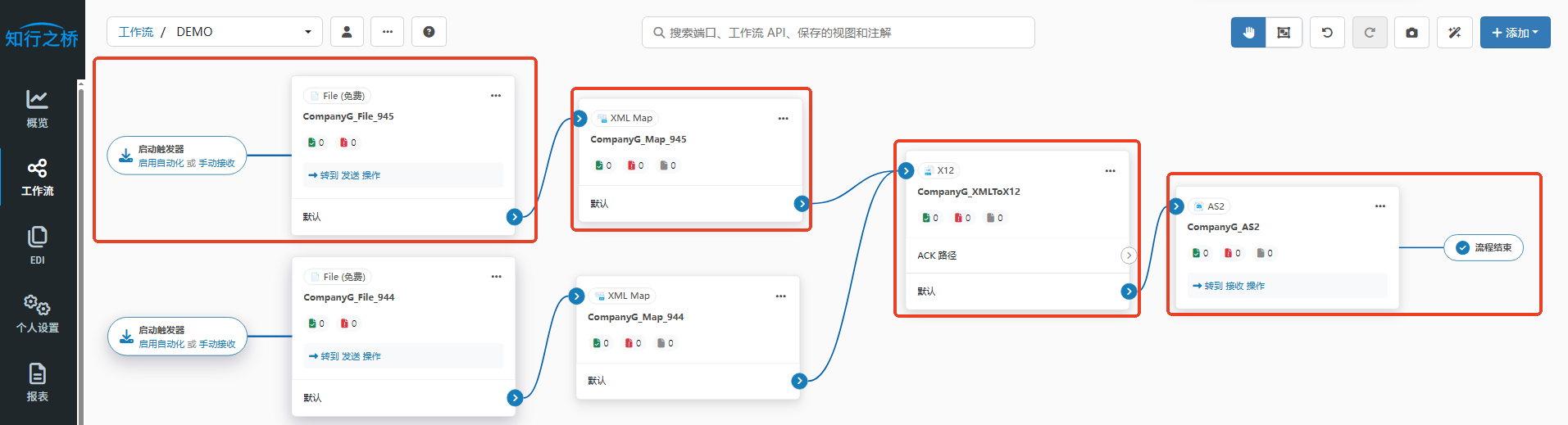Open the 添加 add dropdown button
Screen dimensions: 1568x425
1515,33
